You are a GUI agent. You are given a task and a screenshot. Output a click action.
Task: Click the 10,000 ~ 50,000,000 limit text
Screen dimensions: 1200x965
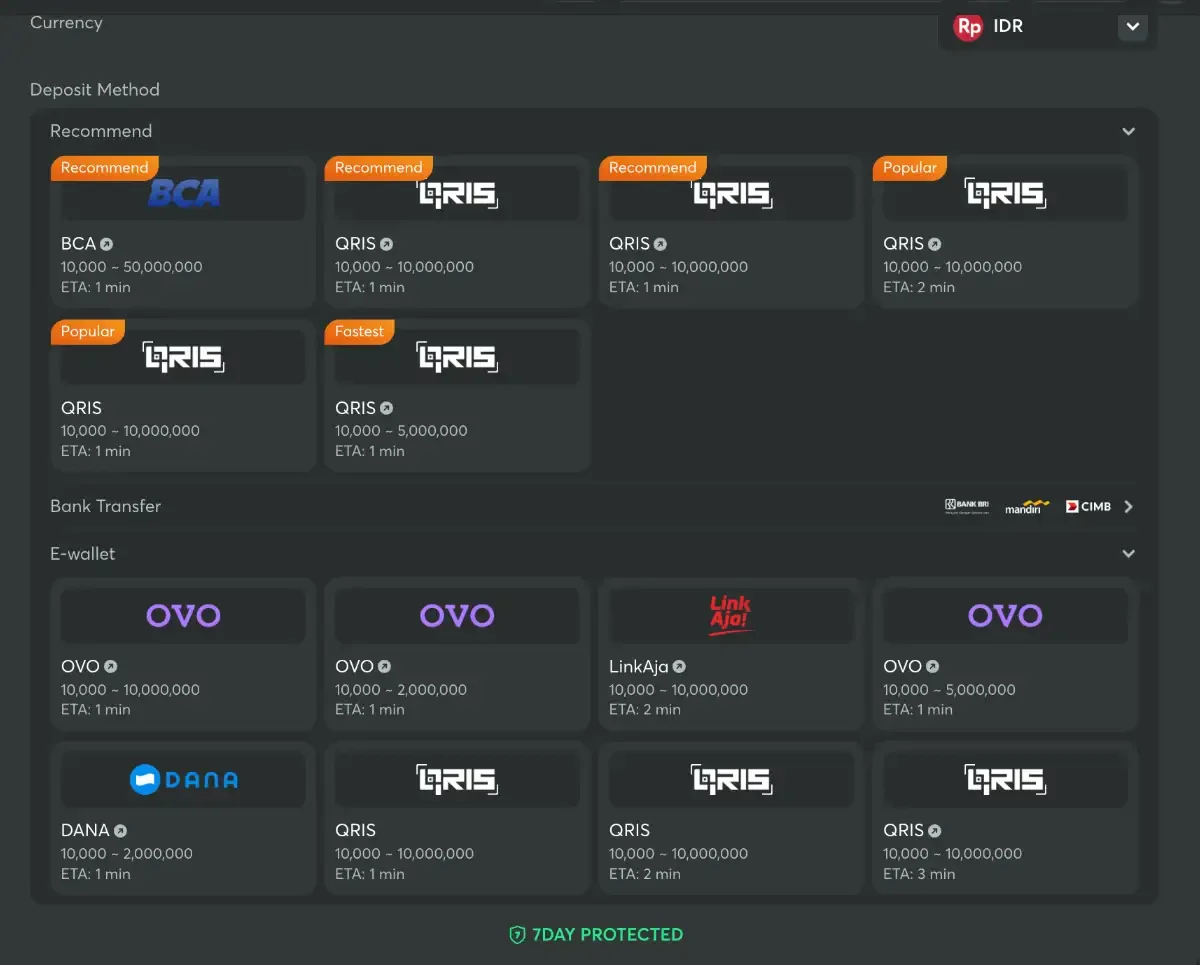click(x=132, y=267)
